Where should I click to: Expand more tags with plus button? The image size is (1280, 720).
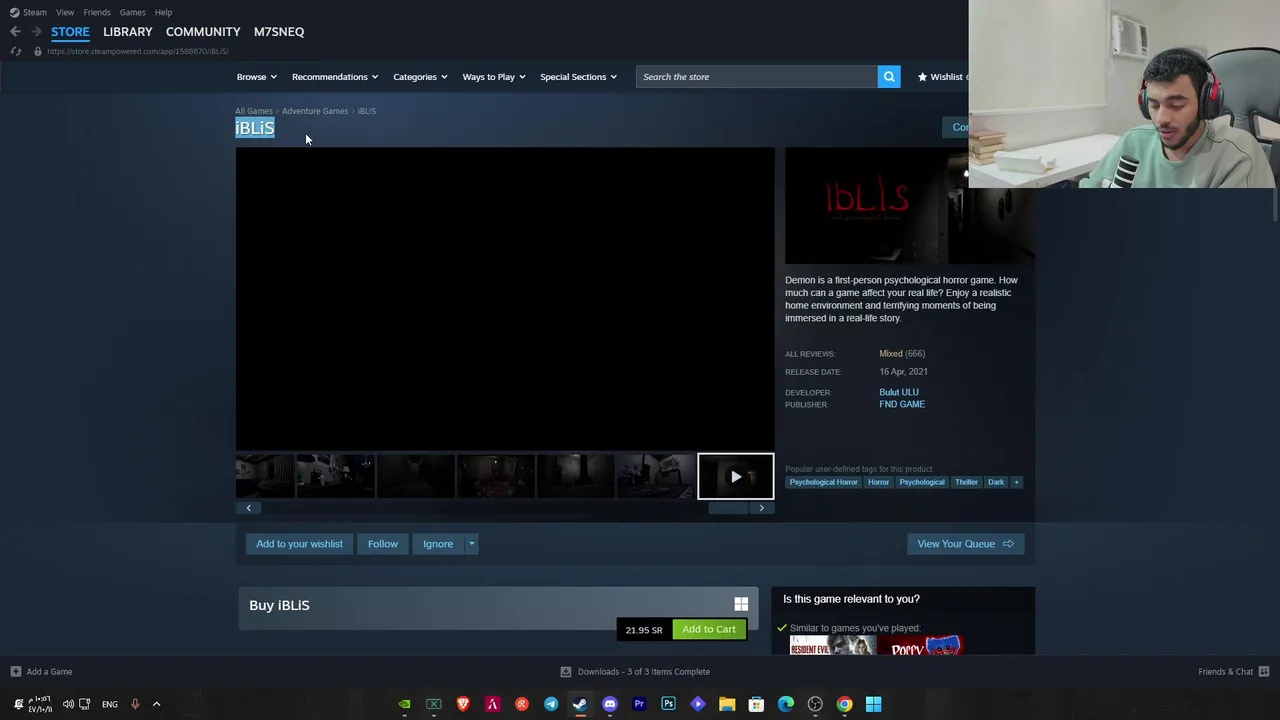[1016, 482]
